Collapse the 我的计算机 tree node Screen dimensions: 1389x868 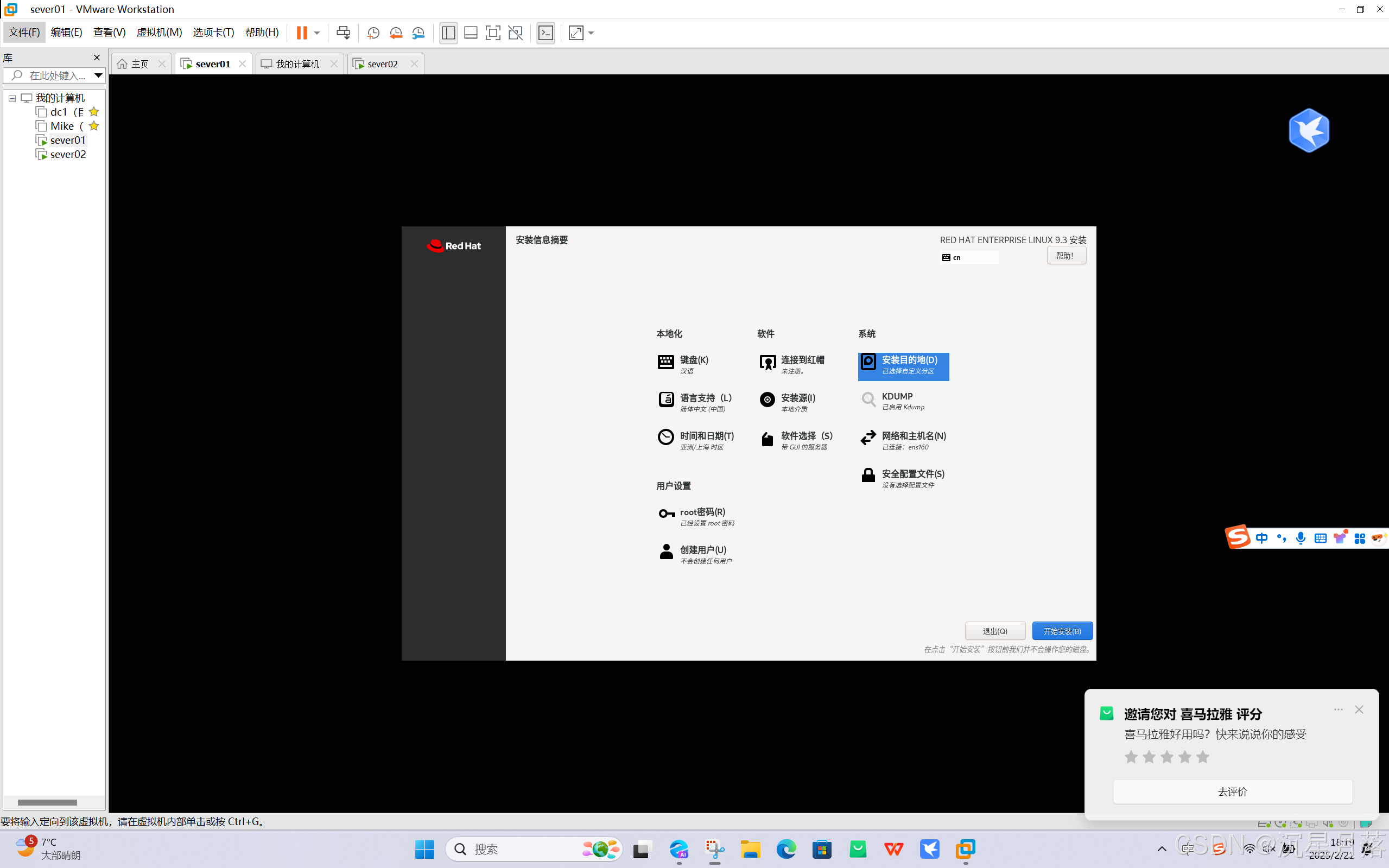[x=12, y=98]
